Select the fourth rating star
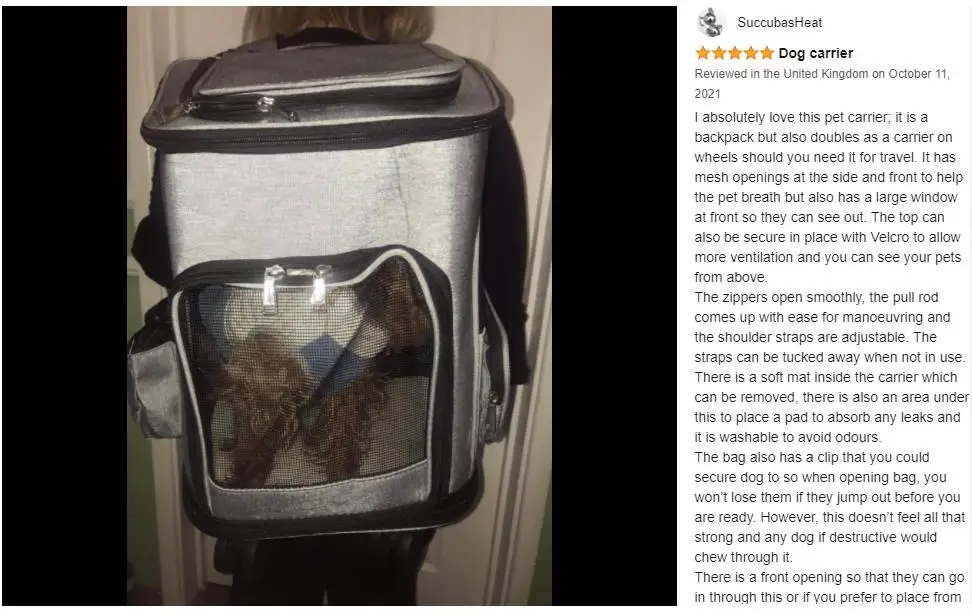This screenshot has width=972, height=616. [x=751, y=53]
